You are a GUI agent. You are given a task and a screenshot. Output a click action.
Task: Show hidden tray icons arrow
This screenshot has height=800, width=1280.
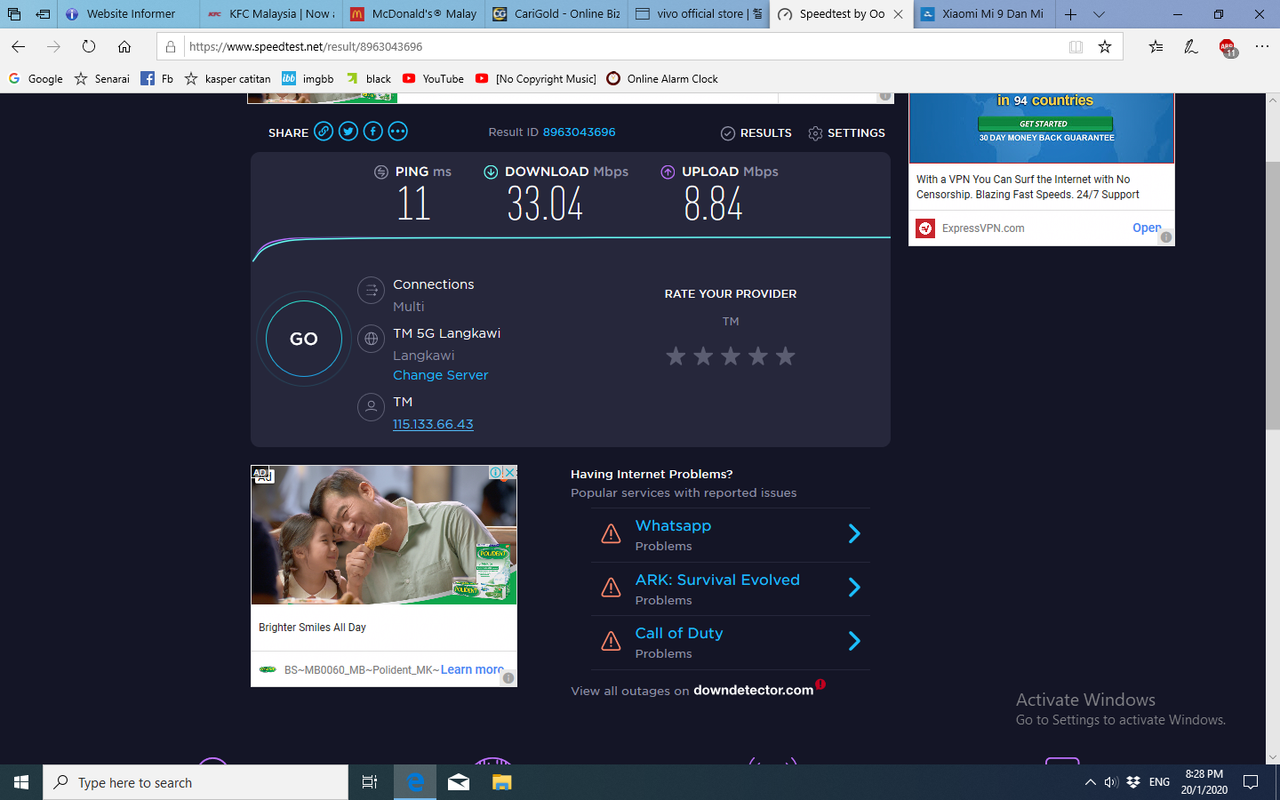click(1090, 782)
